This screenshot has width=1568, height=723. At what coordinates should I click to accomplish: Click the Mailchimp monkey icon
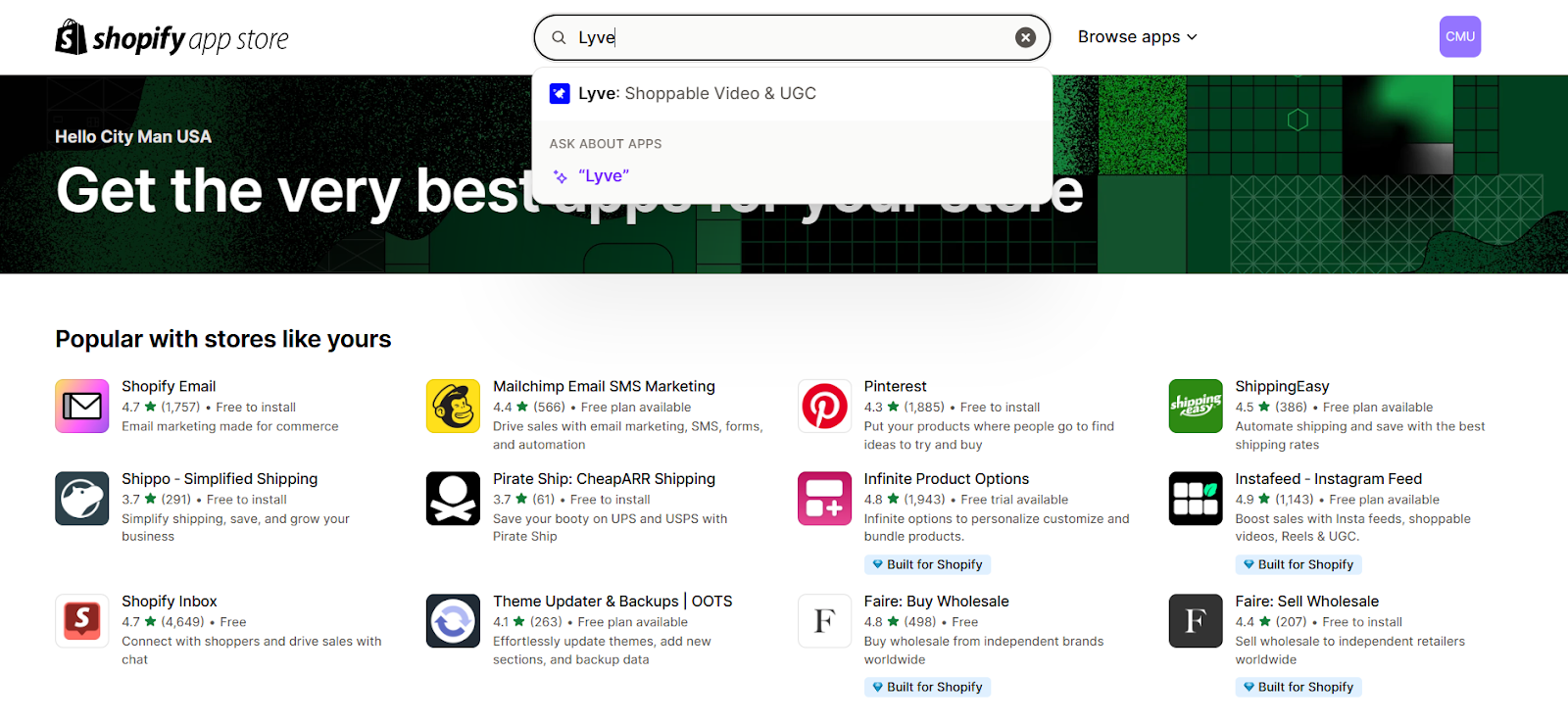[453, 406]
